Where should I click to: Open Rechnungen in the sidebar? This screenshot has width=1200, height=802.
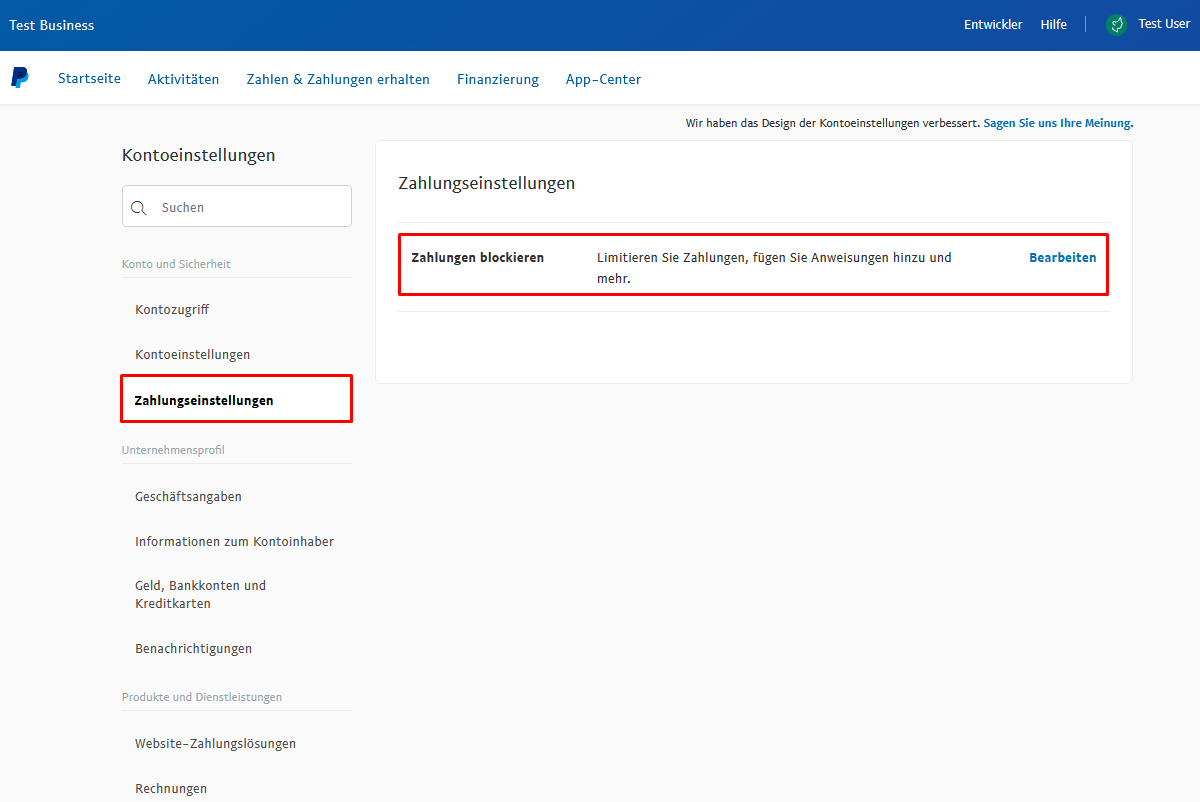pyautogui.click(x=171, y=789)
